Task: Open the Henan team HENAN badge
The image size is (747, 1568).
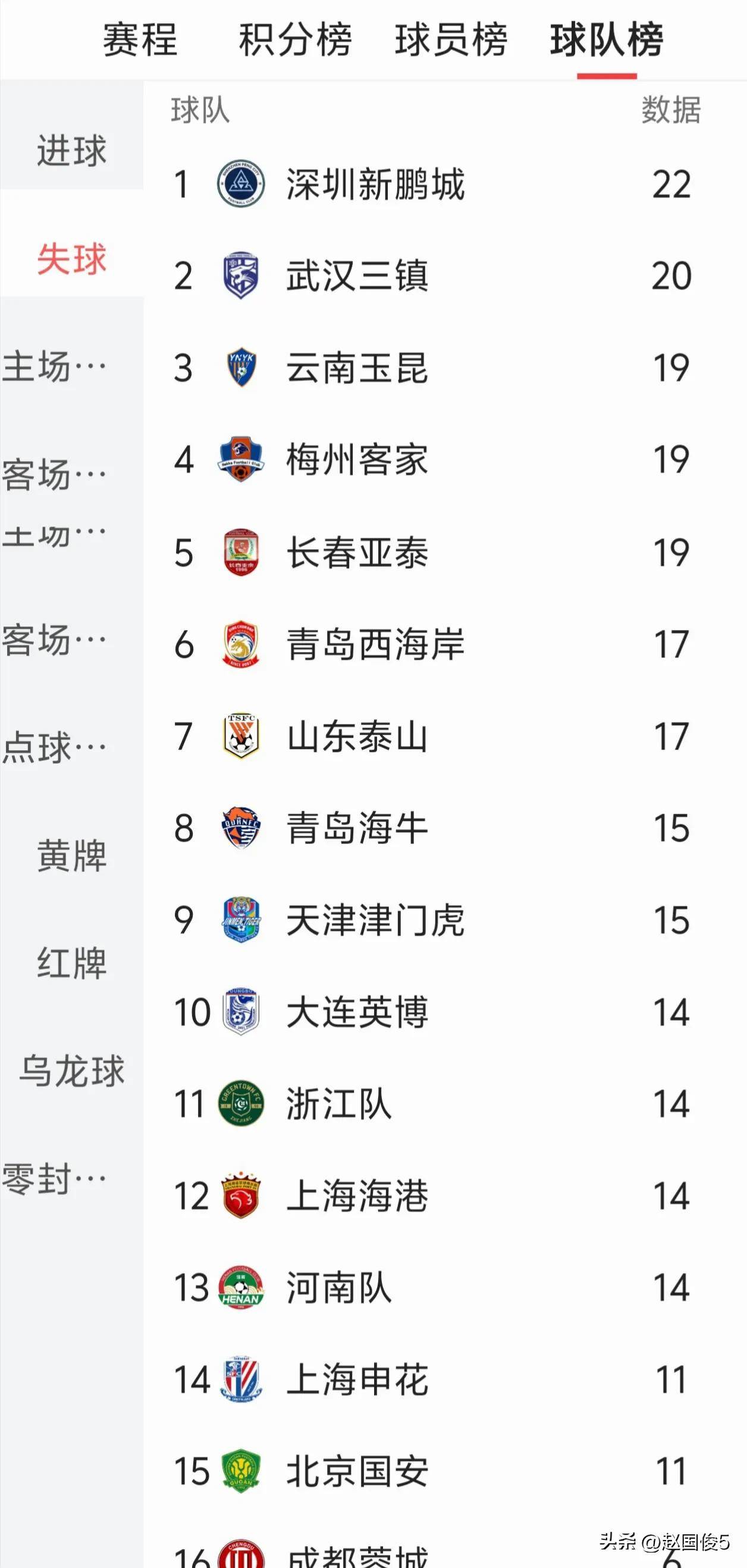Action: click(x=241, y=1288)
